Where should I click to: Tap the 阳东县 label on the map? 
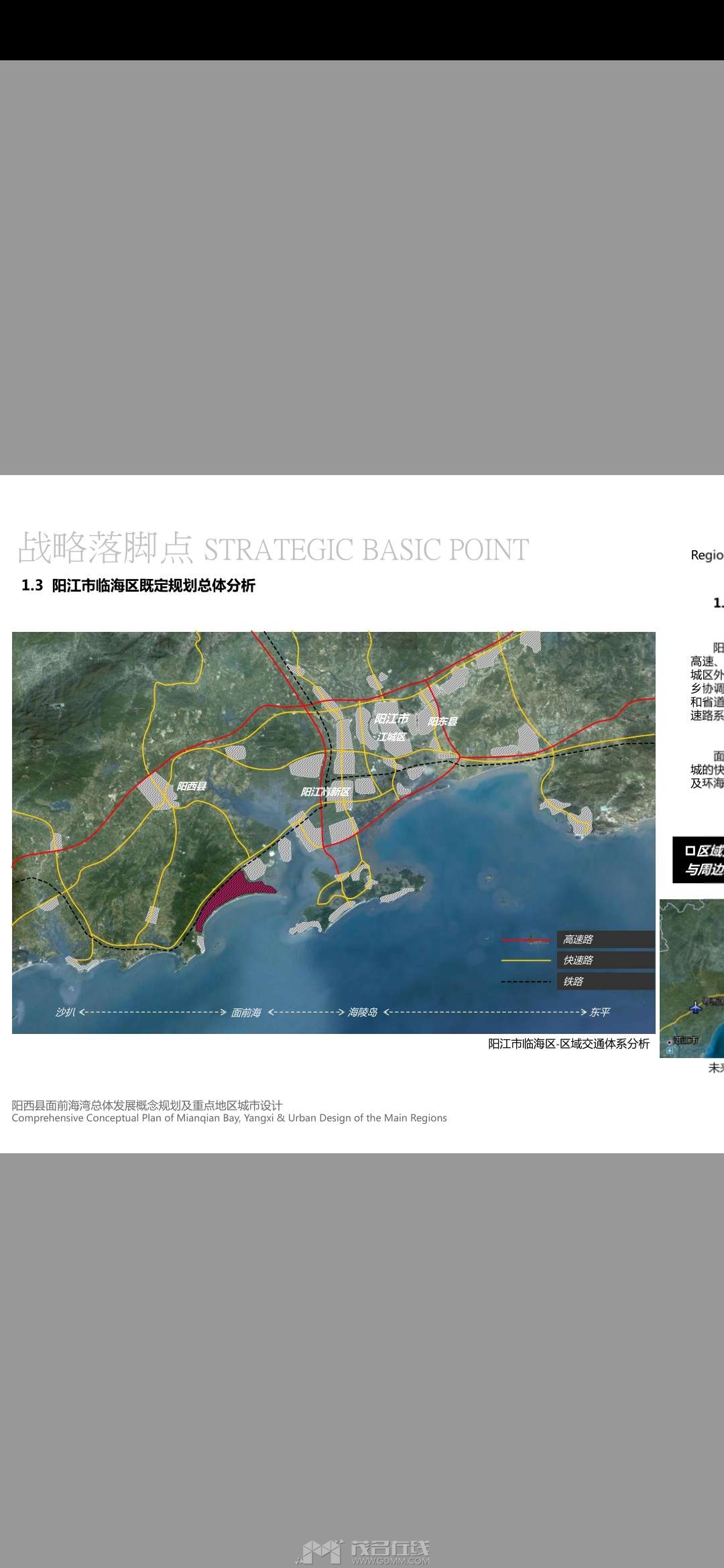(442, 721)
